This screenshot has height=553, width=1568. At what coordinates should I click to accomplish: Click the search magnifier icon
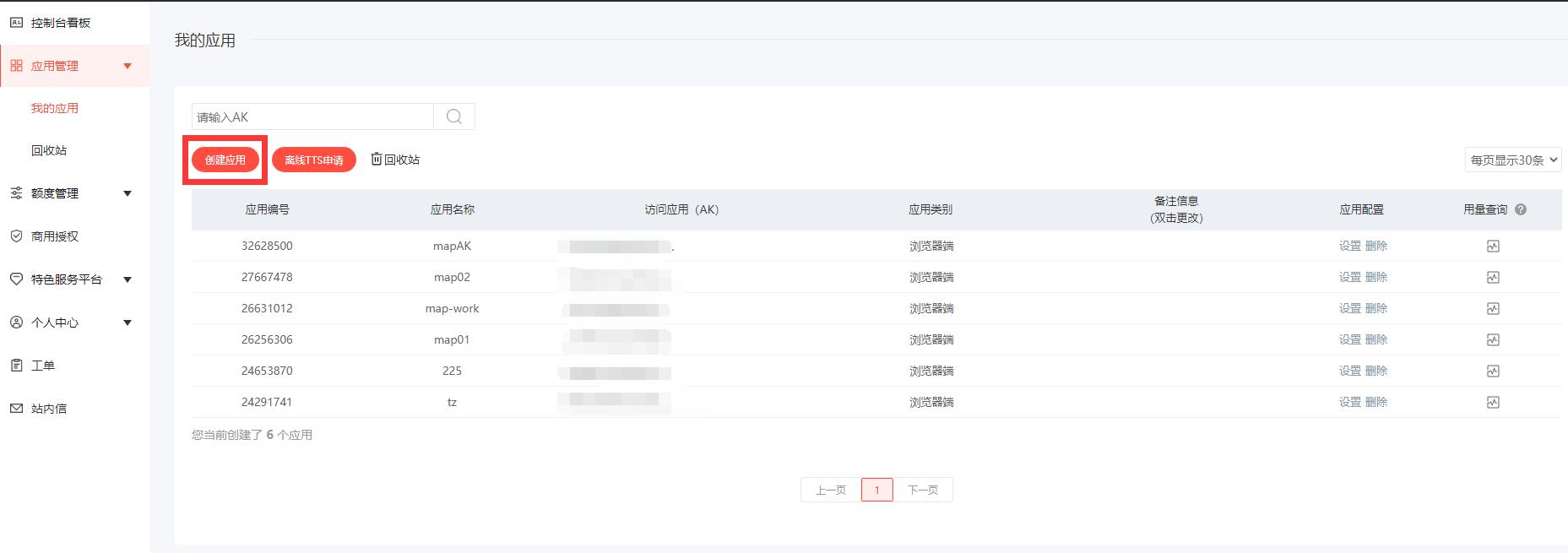[x=454, y=117]
